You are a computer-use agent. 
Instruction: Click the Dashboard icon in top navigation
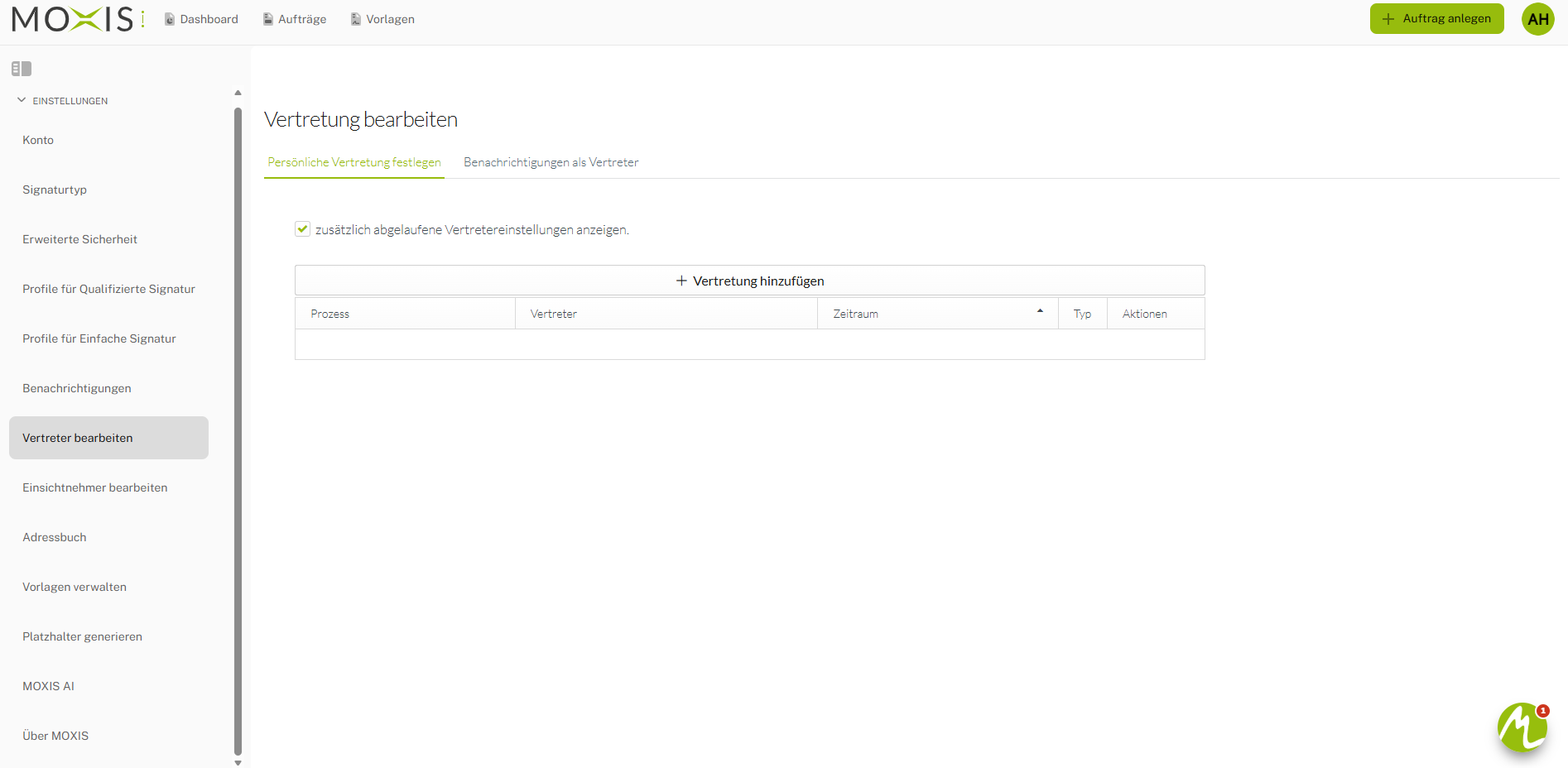pyautogui.click(x=170, y=19)
